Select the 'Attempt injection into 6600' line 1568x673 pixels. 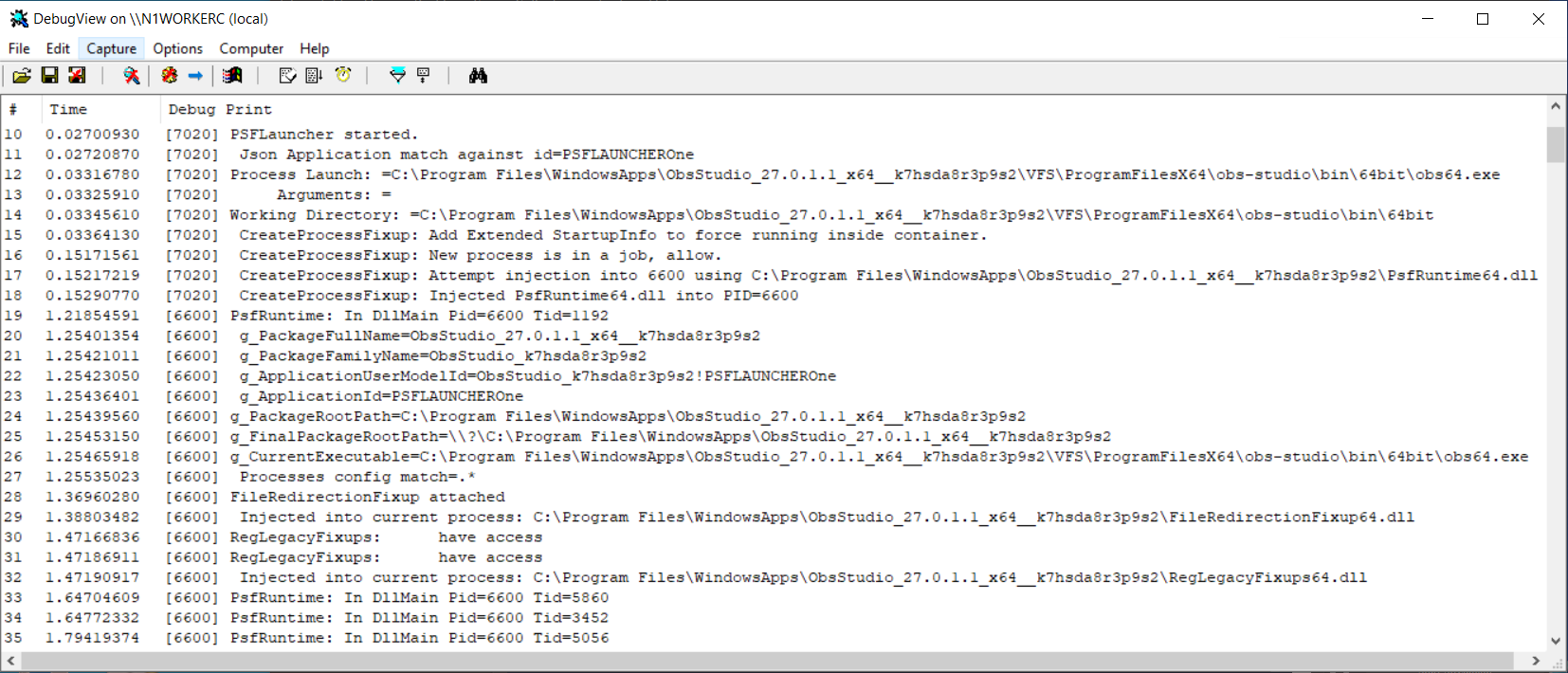click(775, 275)
